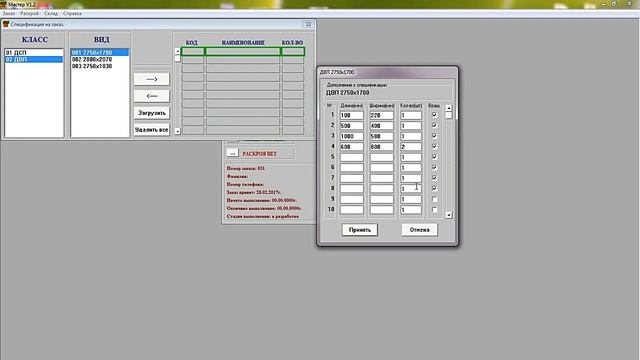Click row 3 length field with 1000

click(x=351, y=136)
